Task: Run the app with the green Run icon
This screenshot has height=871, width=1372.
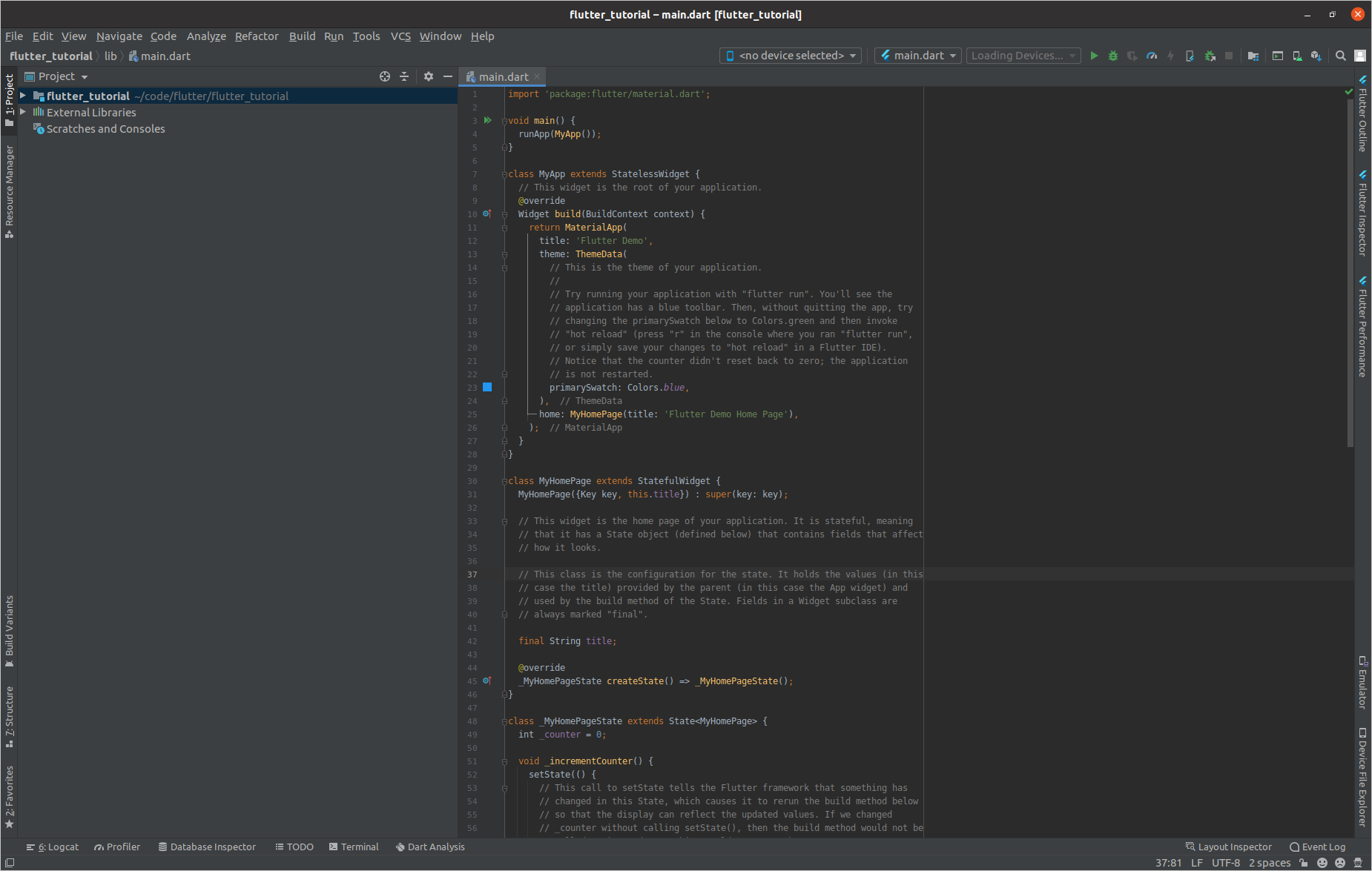Action: point(1093,56)
